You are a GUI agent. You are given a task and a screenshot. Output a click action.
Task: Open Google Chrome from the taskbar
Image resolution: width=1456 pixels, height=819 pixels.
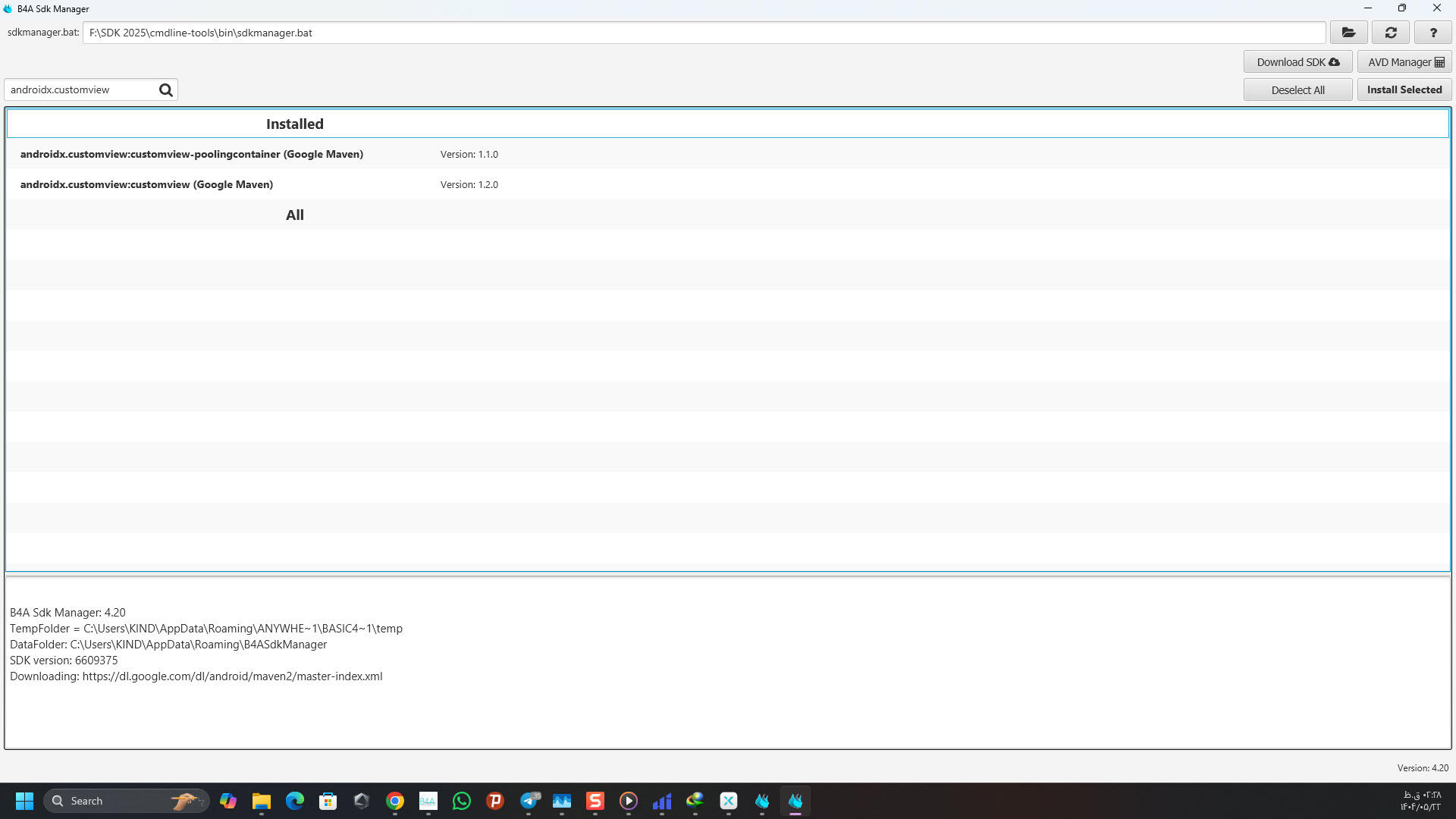coord(395,801)
